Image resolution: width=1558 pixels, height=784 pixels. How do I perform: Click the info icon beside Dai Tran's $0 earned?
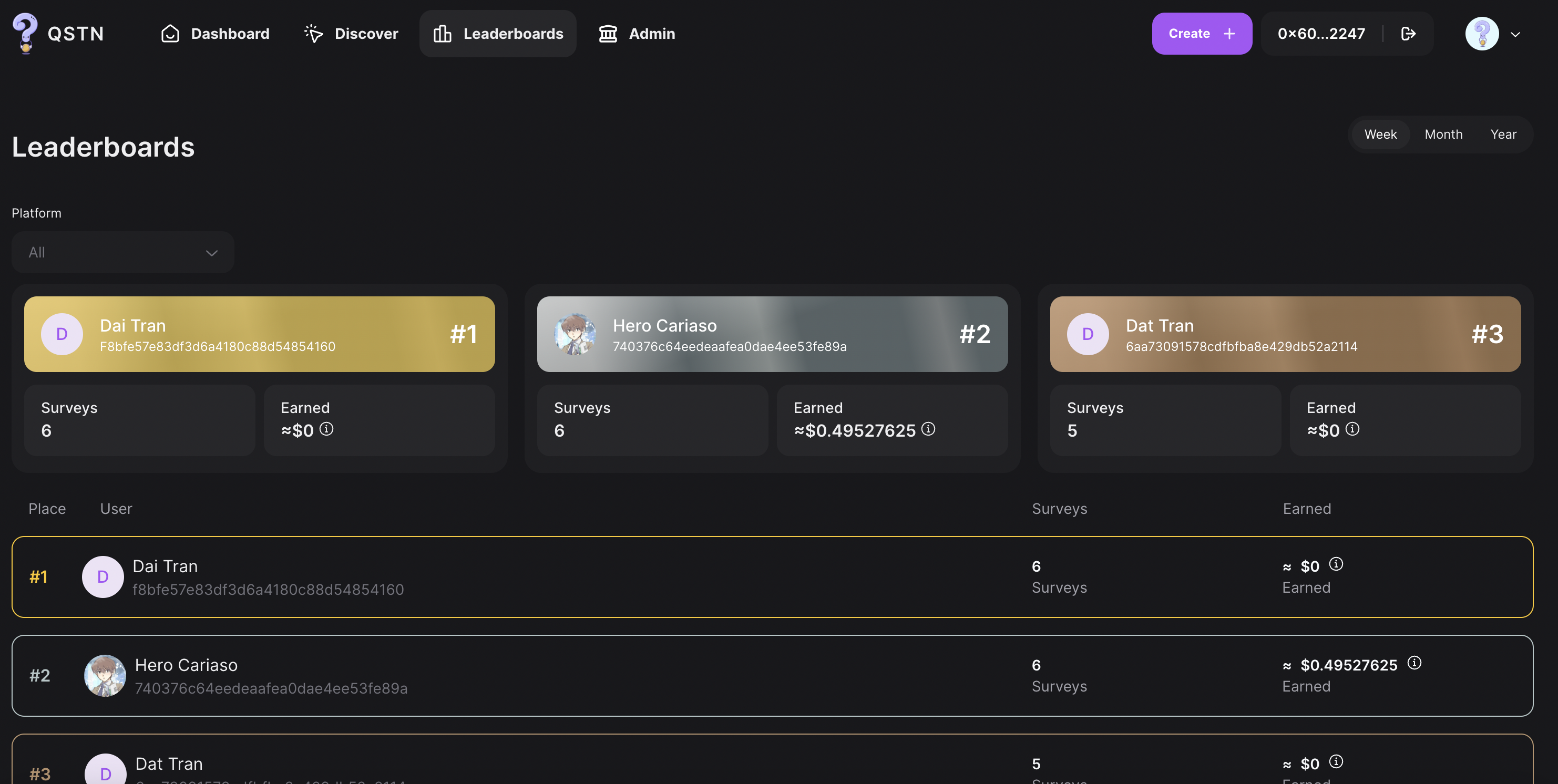click(x=327, y=429)
